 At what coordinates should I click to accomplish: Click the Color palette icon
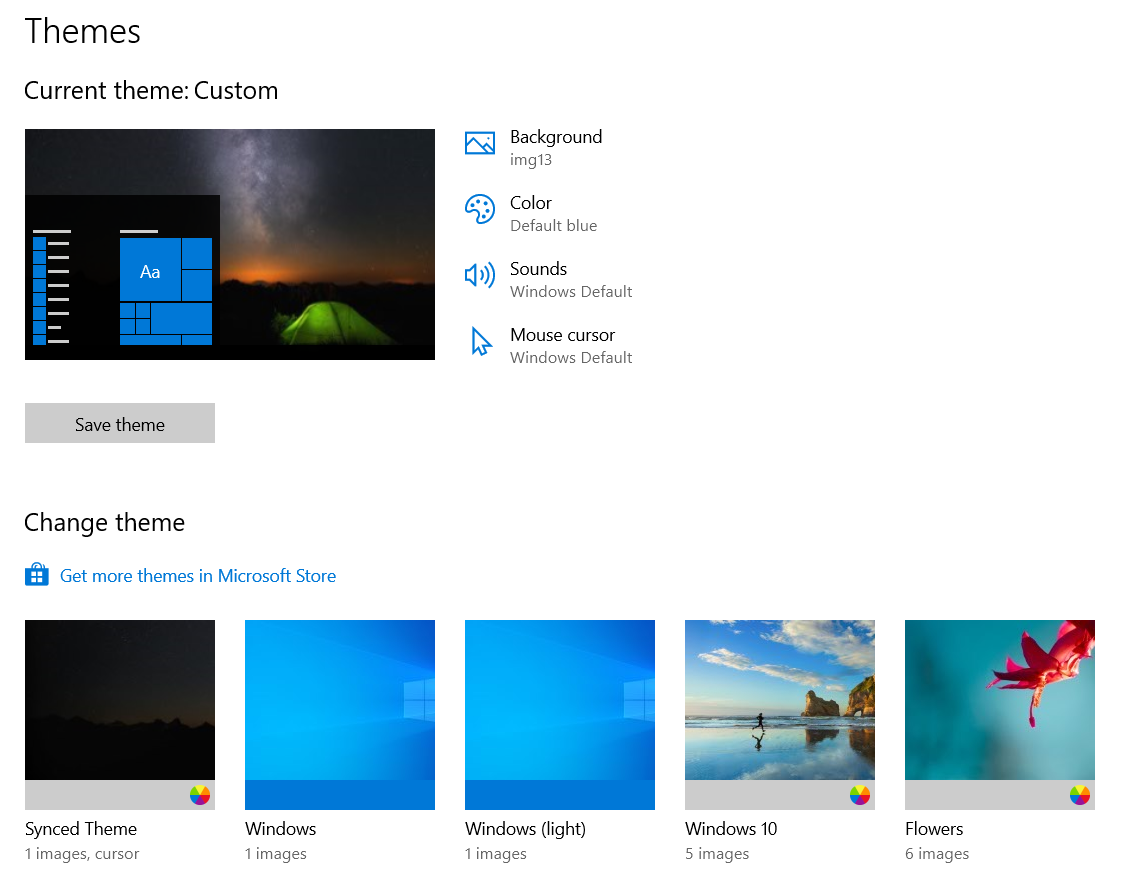(x=480, y=209)
